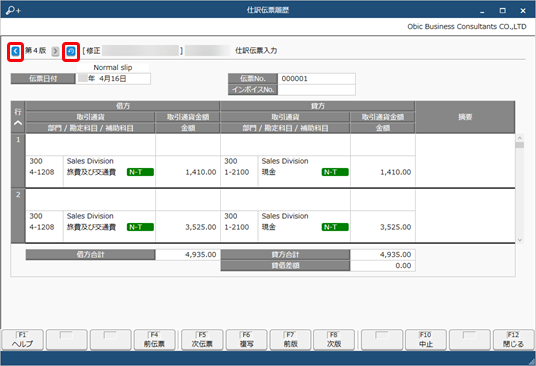This screenshot has height=366, width=536.
Task: Select row 1 number header
Action: pyautogui.click(x=18, y=161)
